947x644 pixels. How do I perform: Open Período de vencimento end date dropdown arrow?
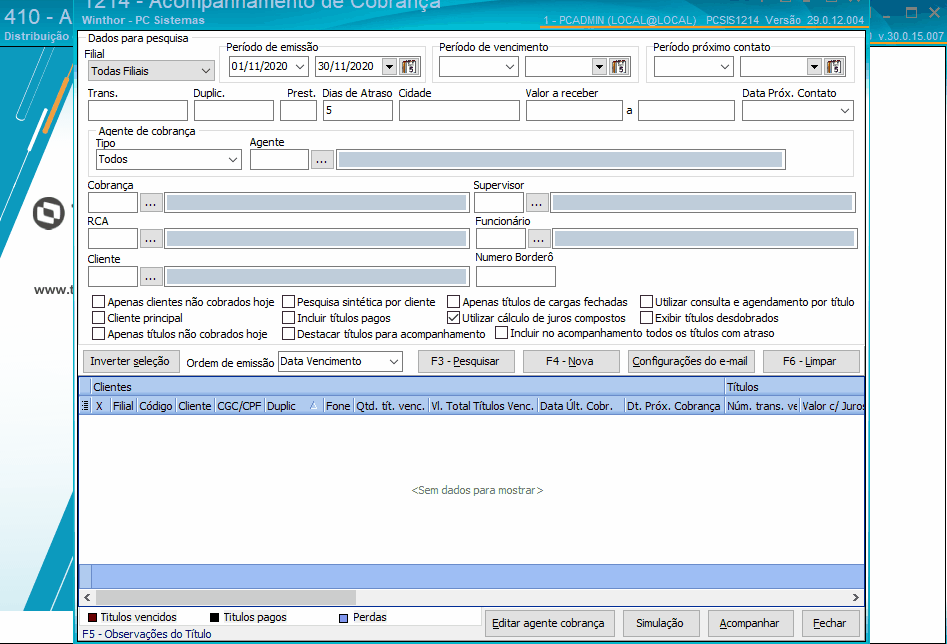[599, 66]
